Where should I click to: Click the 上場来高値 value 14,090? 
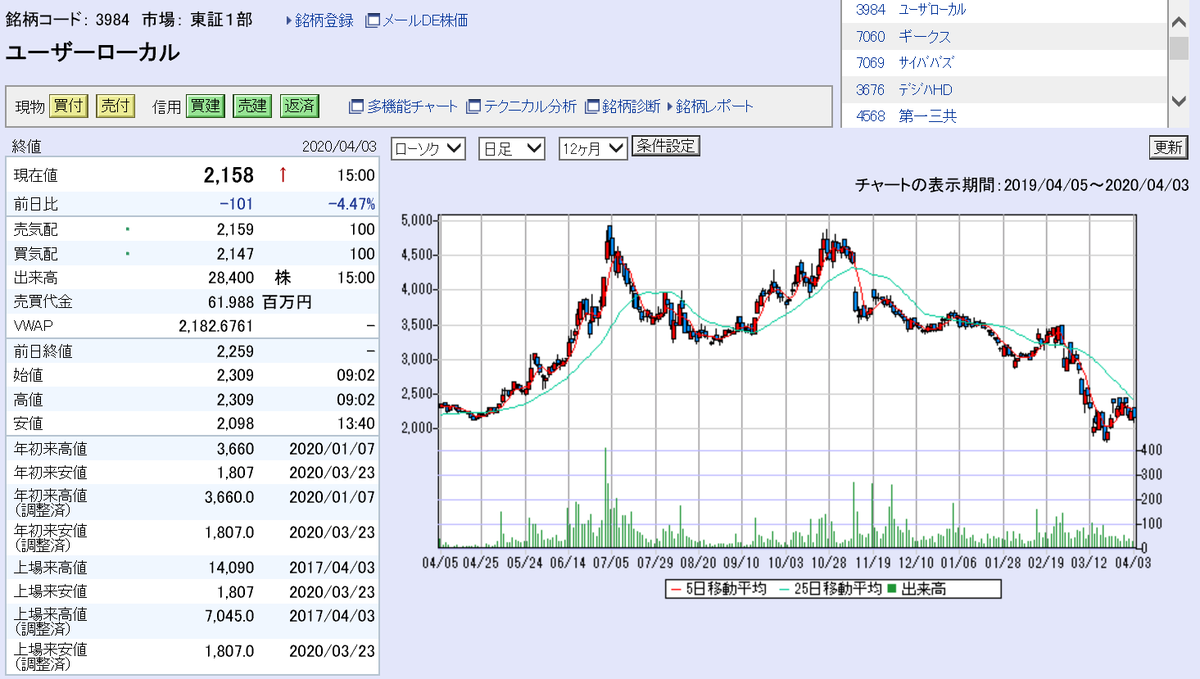pyautogui.click(x=232, y=567)
